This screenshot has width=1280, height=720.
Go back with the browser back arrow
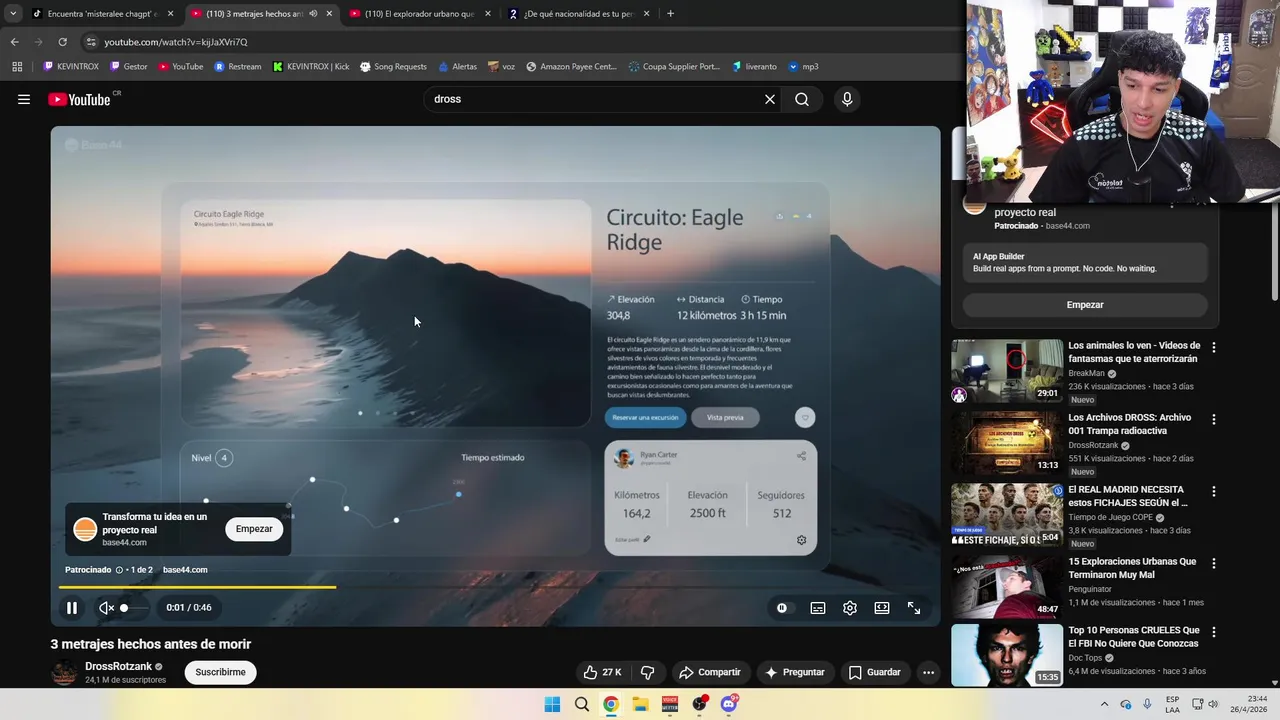pos(14,42)
